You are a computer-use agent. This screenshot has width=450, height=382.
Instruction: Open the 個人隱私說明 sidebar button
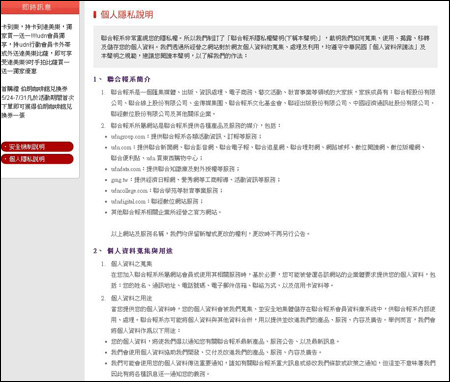[37, 159]
